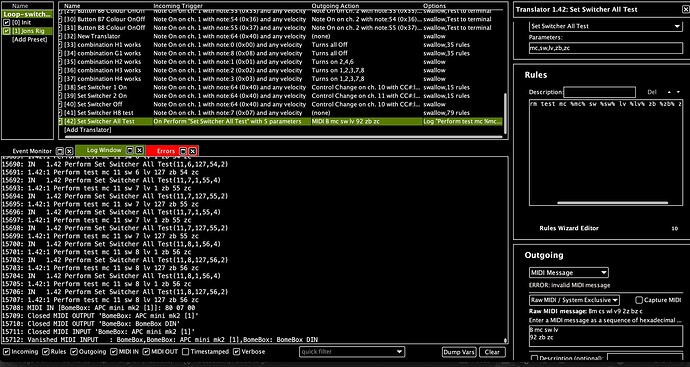The height and width of the screenshot is (367, 690).
Task: Select the [1] Jons Rig preset
Action: (x=27, y=31)
